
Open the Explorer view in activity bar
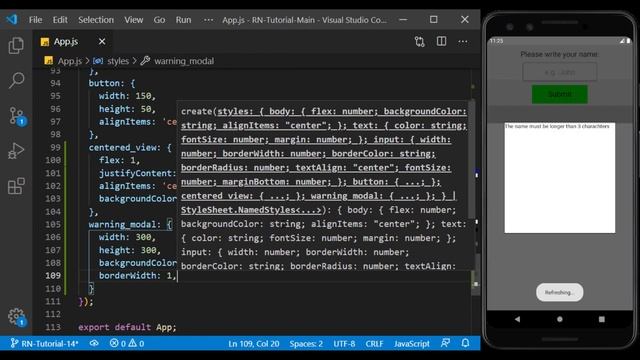16,45
